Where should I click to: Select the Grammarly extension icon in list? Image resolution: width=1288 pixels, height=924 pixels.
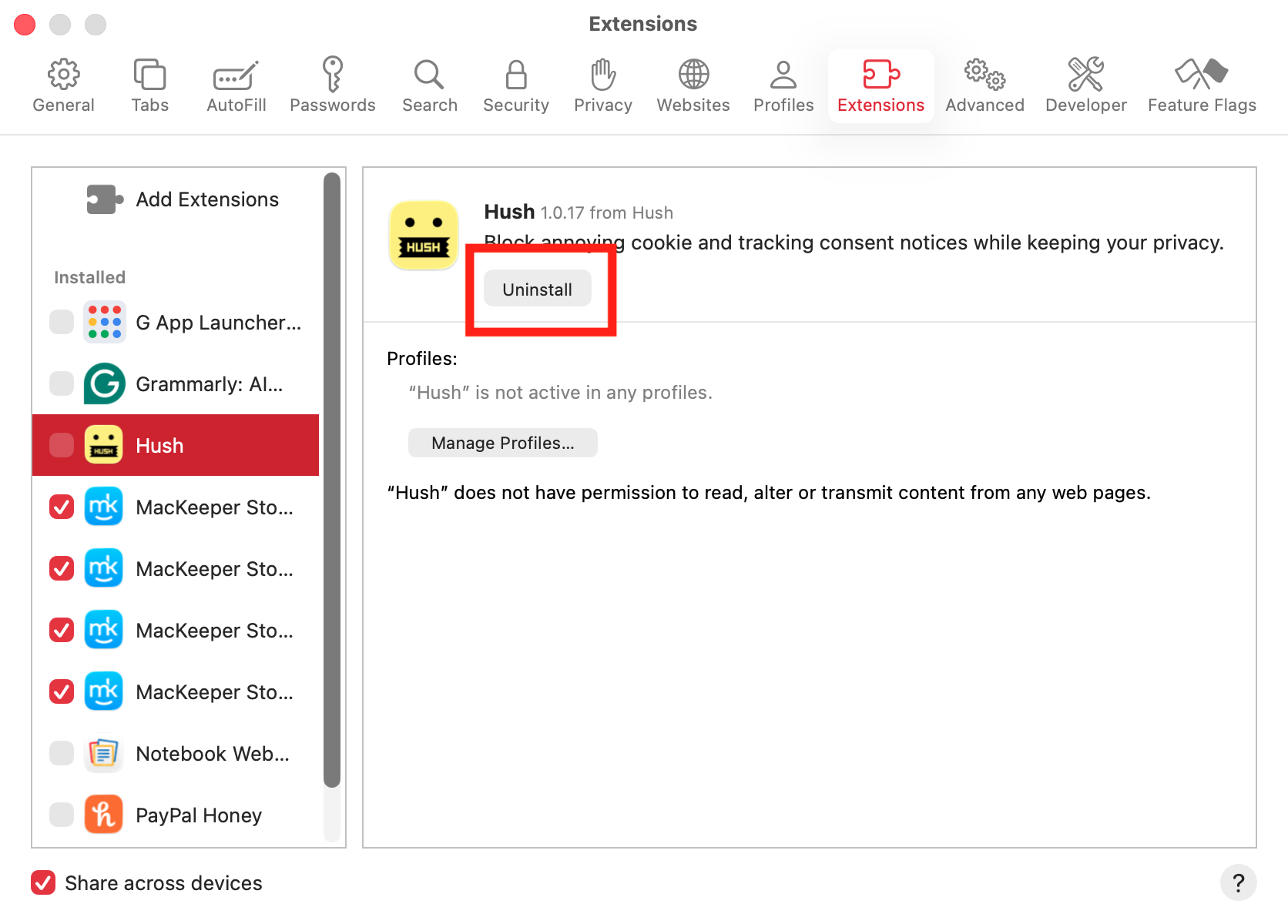click(104, 383)
